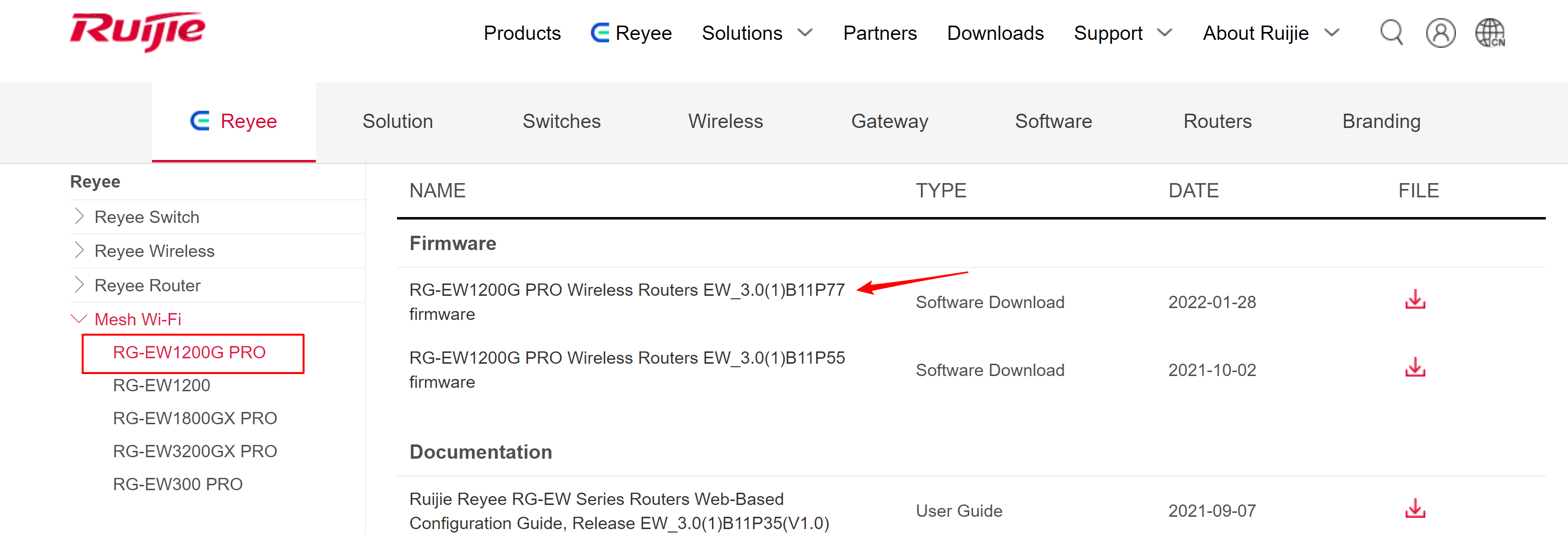
Task: Expand the Reyee Switch tree chevron
Action: [x=79, y=216]
